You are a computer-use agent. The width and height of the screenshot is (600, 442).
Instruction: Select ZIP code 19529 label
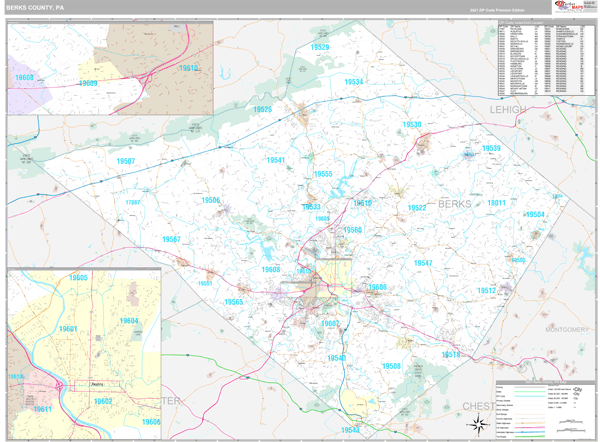(x=320, y=47)
